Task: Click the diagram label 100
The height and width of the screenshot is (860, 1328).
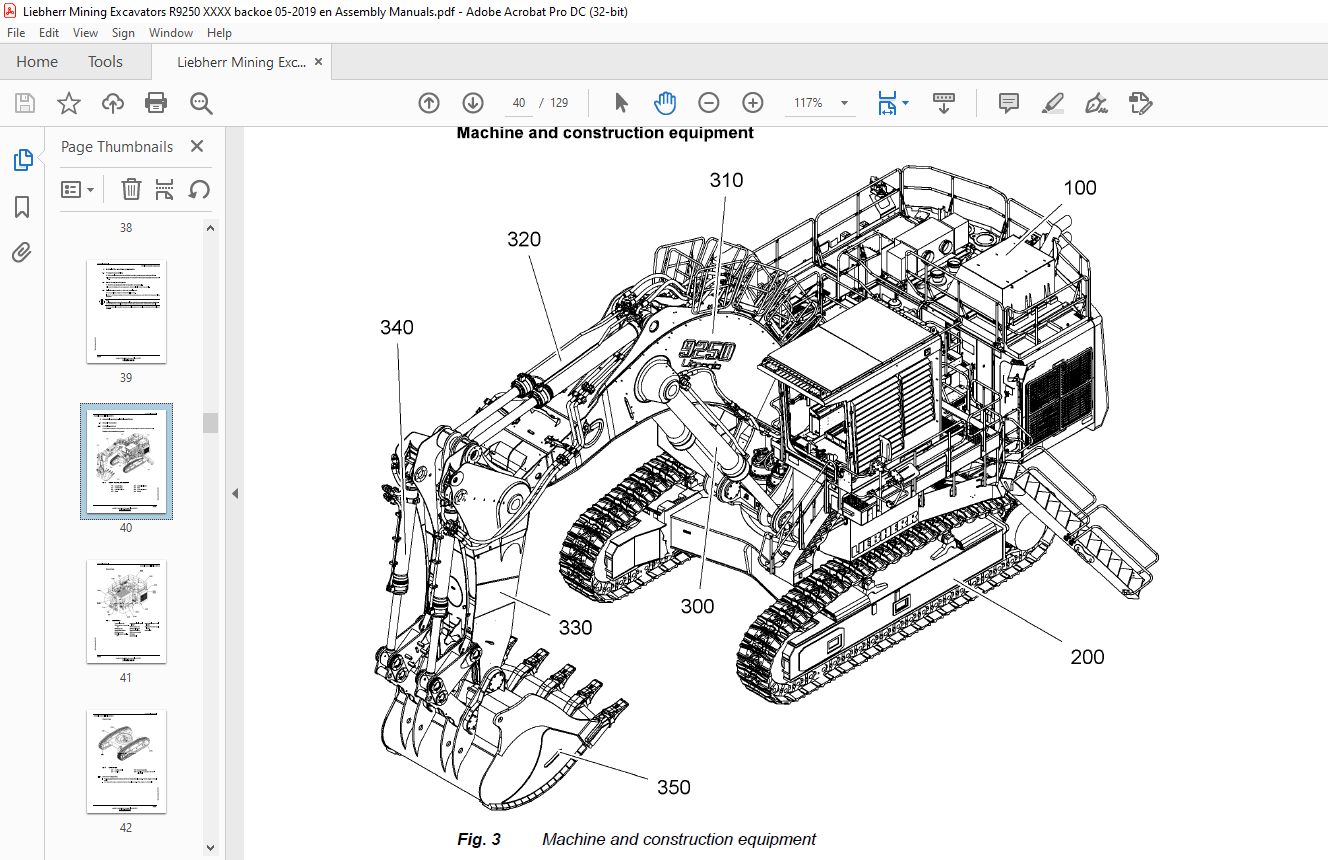Action: point(1080,188)
